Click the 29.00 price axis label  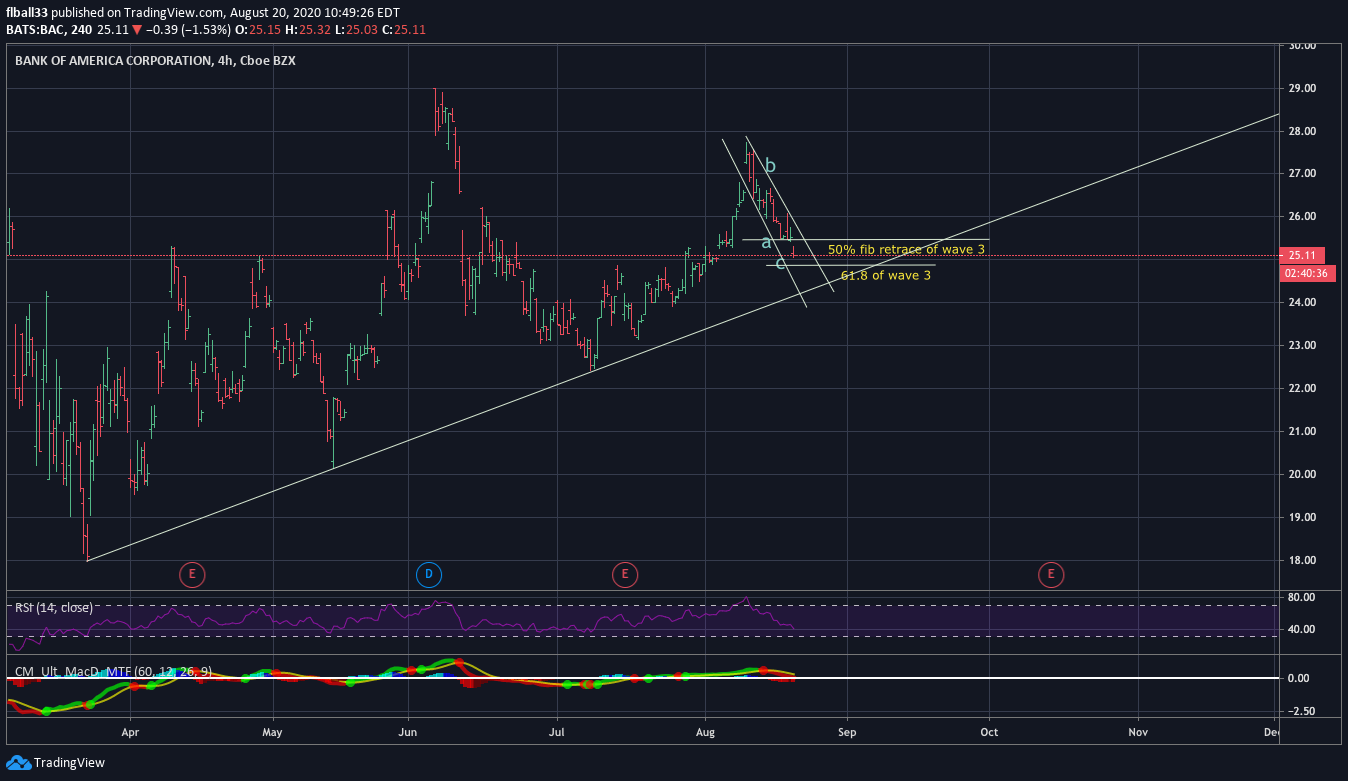pyautogui.click(x=1301, y=88)
